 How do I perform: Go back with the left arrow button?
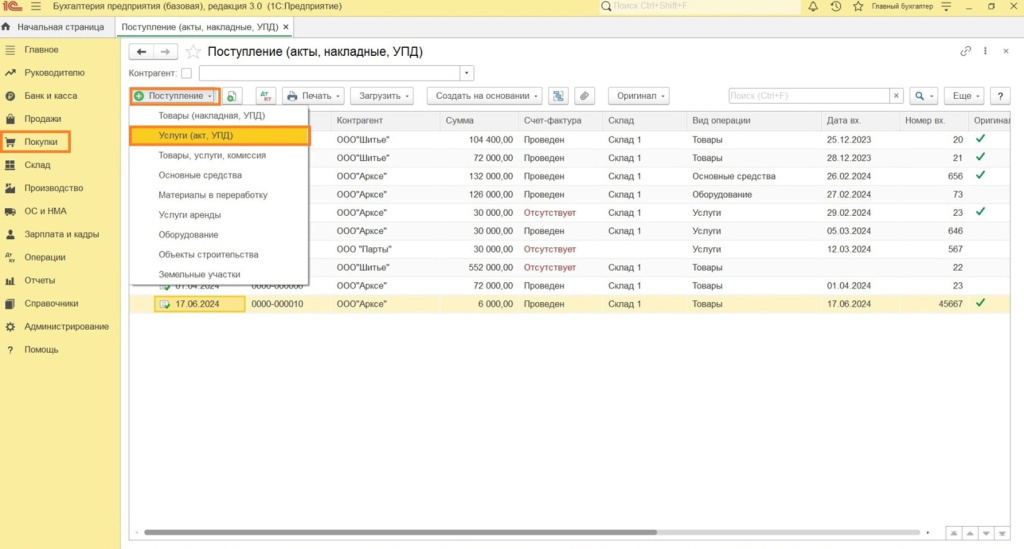pos(141,52)
